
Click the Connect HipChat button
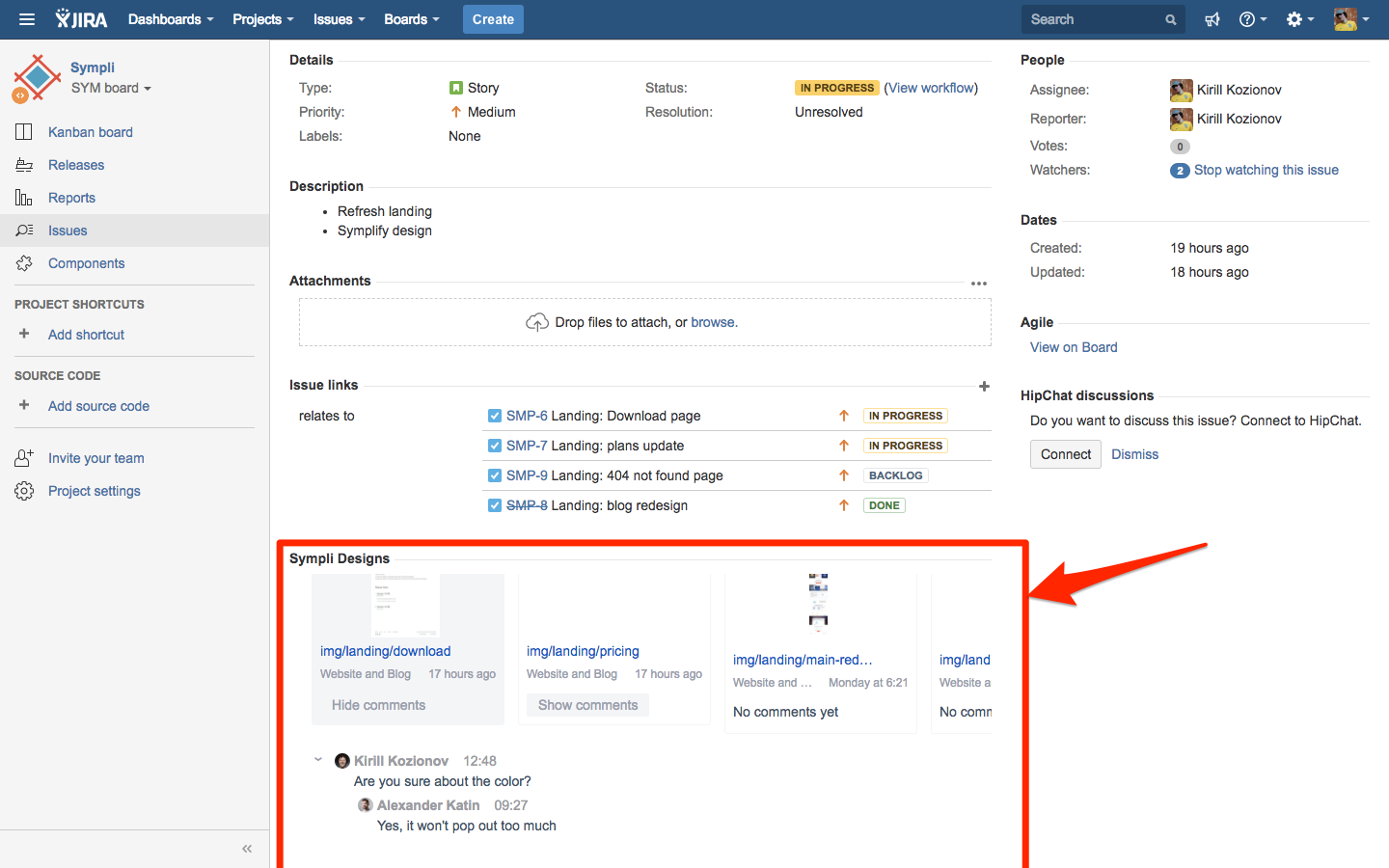tap(1066, 454)
